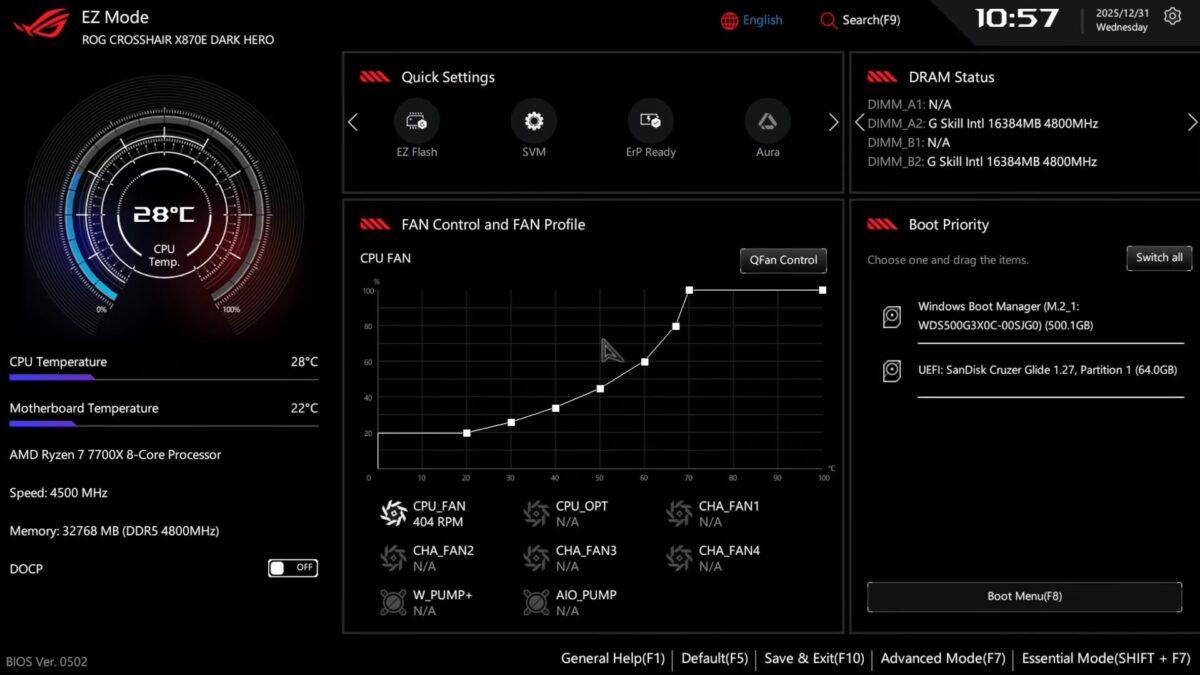Screen dimensions: 1200x675
Task: Select the SVM quick setting icon
Action: [x=533, y=122]
